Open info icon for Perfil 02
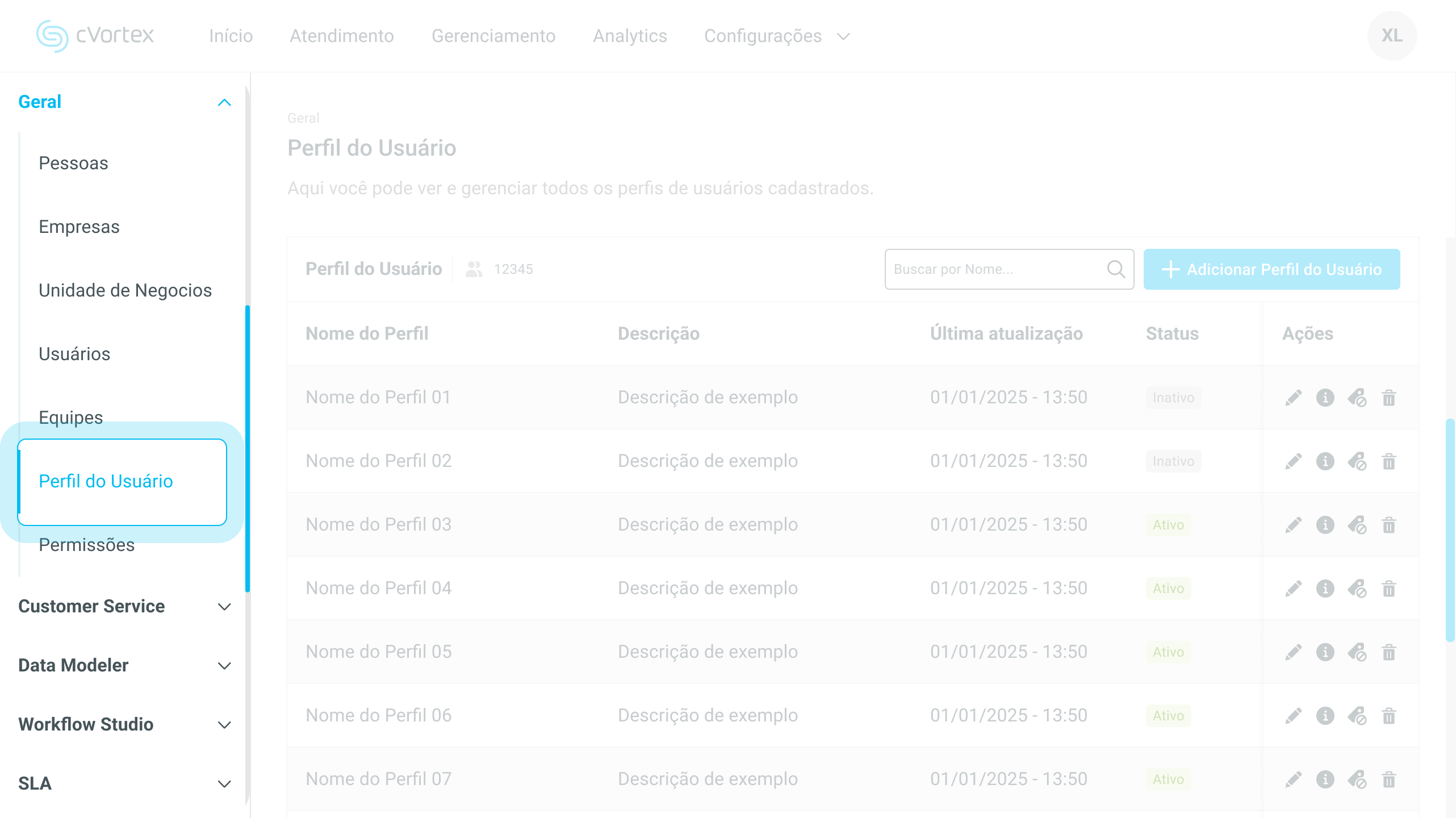This screenshot has width=1456, height=818. [x=1325, y=461]
